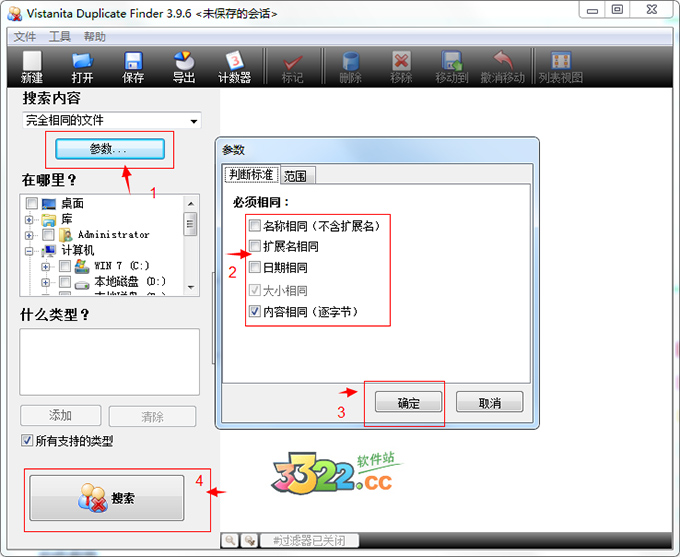Click the #过滤器已关闭 filter field
This screenshot has width=680, height=557.
pos(309,541)
